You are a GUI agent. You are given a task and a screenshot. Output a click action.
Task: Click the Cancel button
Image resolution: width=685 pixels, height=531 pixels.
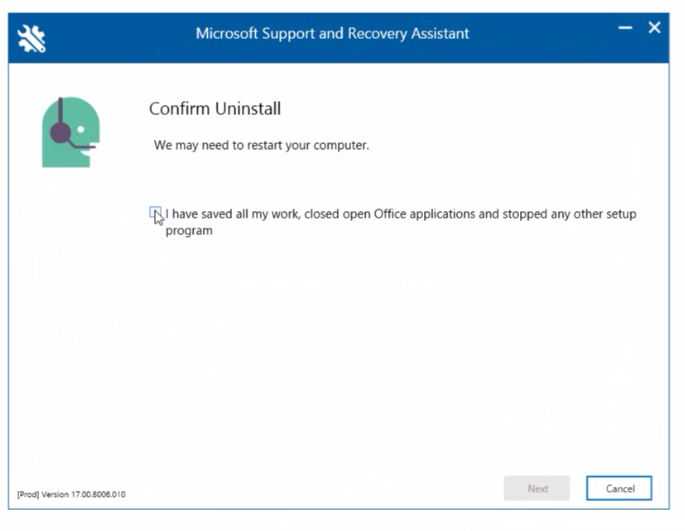(x=619, y=488)
